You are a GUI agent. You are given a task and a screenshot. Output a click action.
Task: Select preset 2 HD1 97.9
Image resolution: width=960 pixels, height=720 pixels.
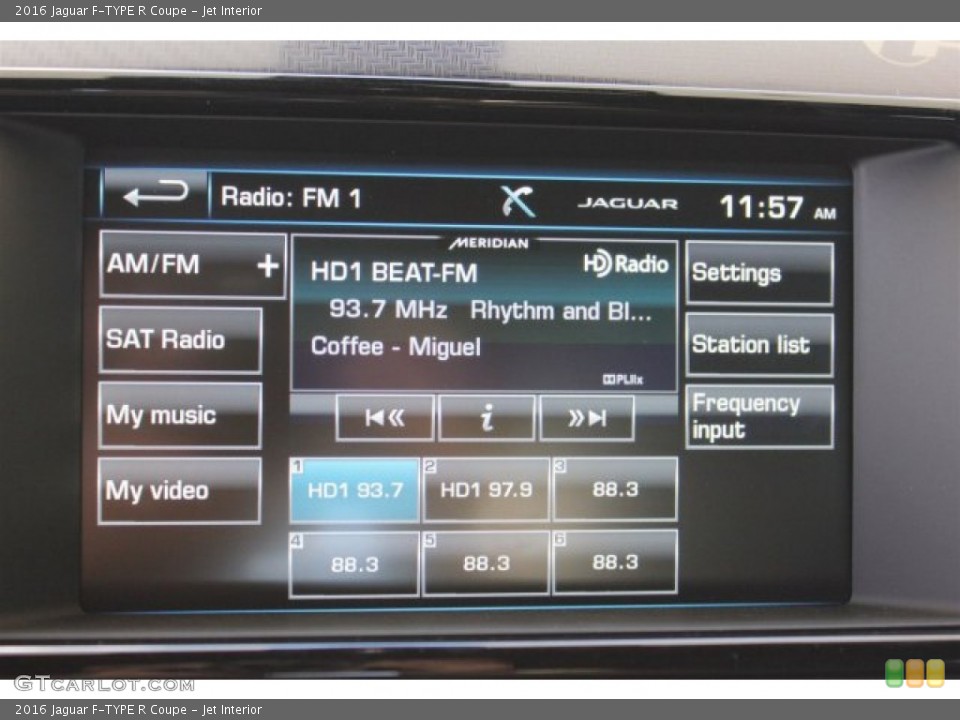[486, 490]
